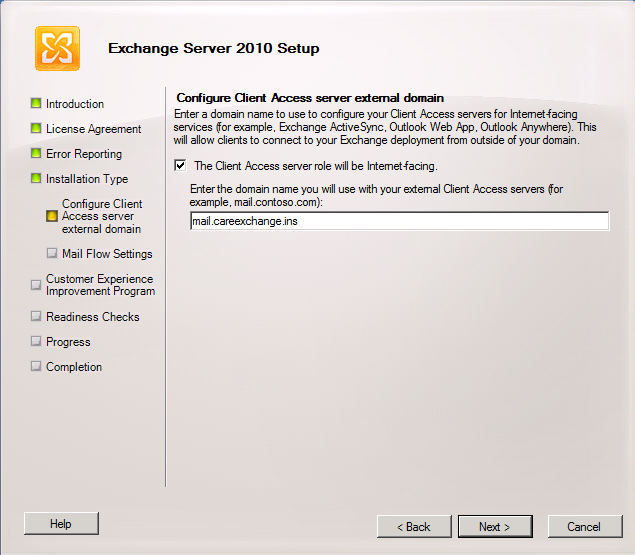This screenshot has height=555, width=635.
Task: Click the bold Configure Client Access heading
Action: [310, 98]
